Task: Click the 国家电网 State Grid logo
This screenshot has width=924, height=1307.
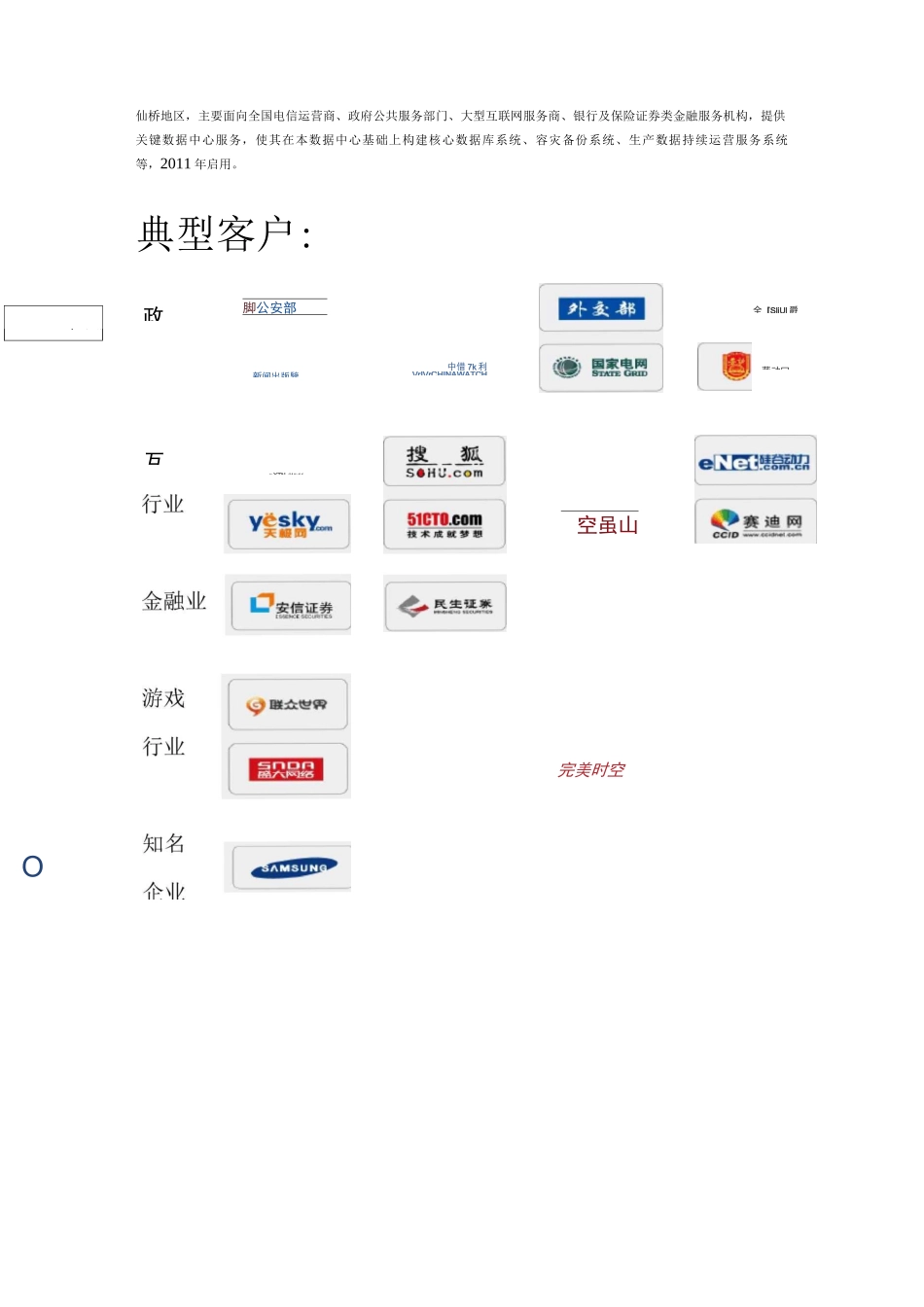Action: 601,367
